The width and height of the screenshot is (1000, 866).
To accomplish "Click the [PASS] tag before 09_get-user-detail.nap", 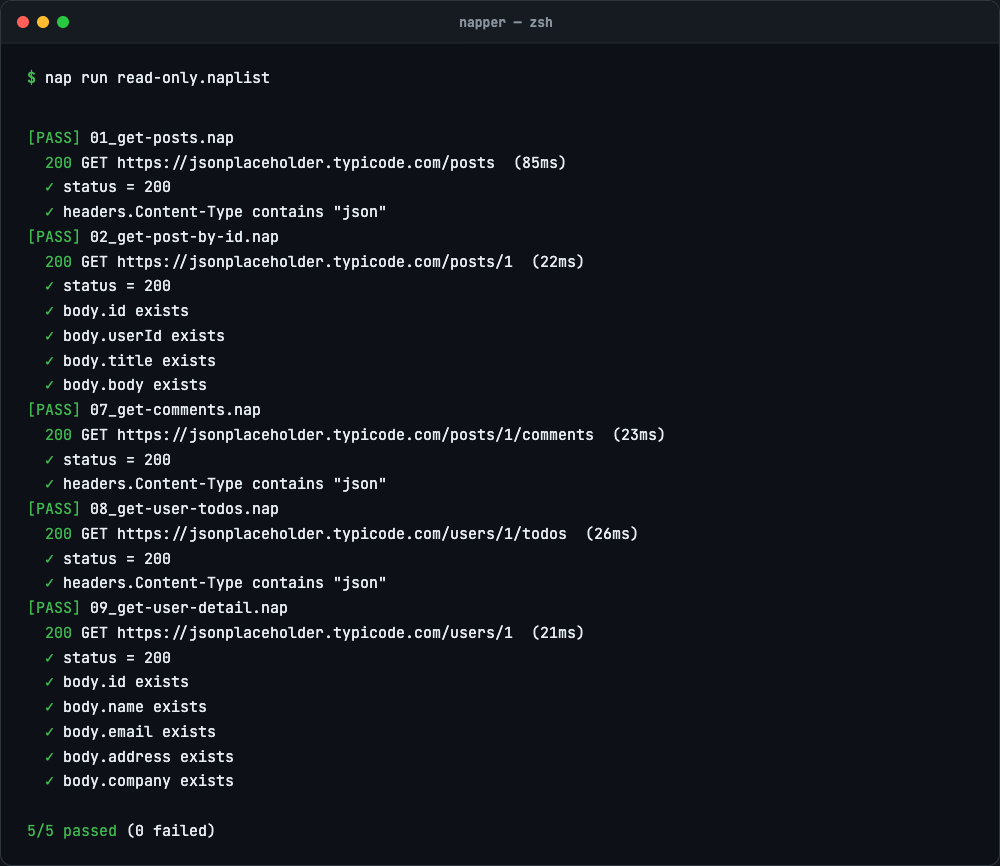I will pyautogui.click(x=54, y=607).
